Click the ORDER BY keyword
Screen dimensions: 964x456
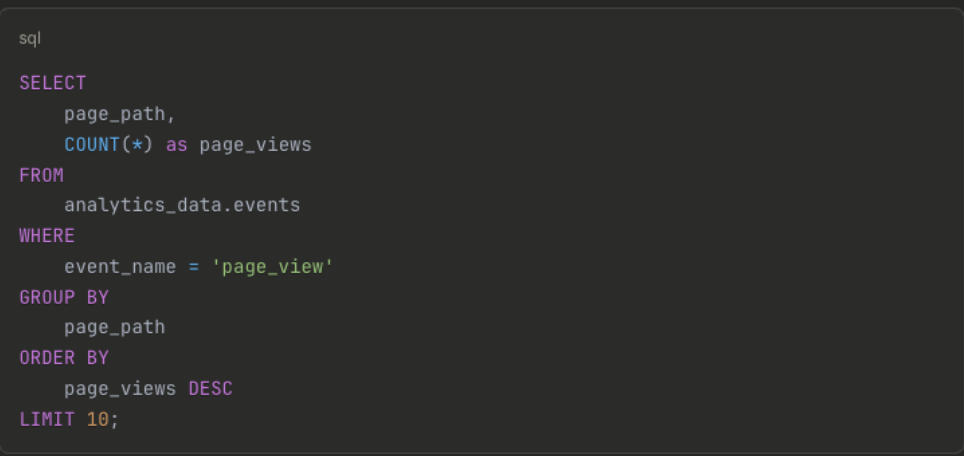[64, 357]
